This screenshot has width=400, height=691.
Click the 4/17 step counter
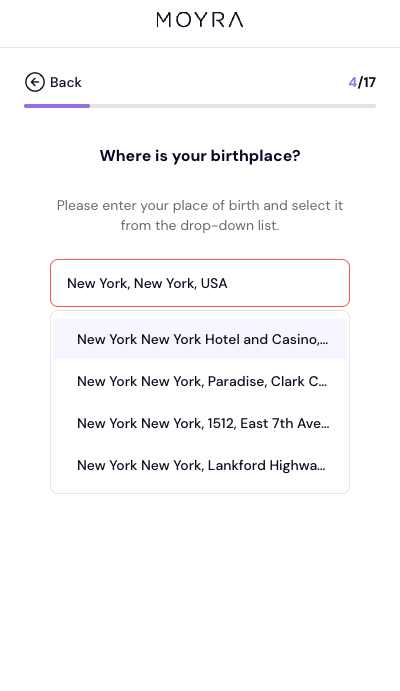[362, 82]
